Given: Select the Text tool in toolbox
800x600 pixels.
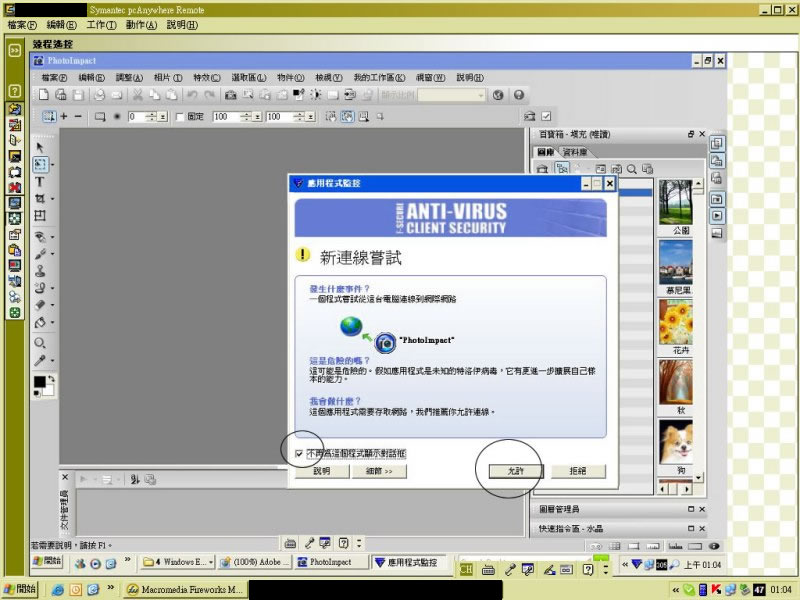Looking at the screenshot, I should tap(40, 182).
